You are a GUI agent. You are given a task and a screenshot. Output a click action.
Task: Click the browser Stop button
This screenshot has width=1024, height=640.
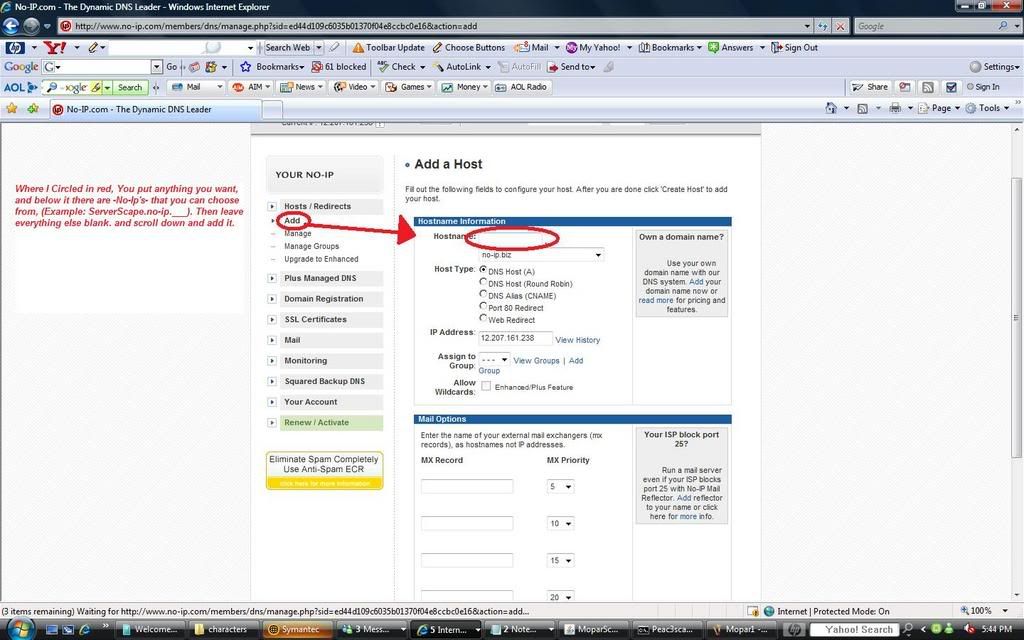(840, 26)
